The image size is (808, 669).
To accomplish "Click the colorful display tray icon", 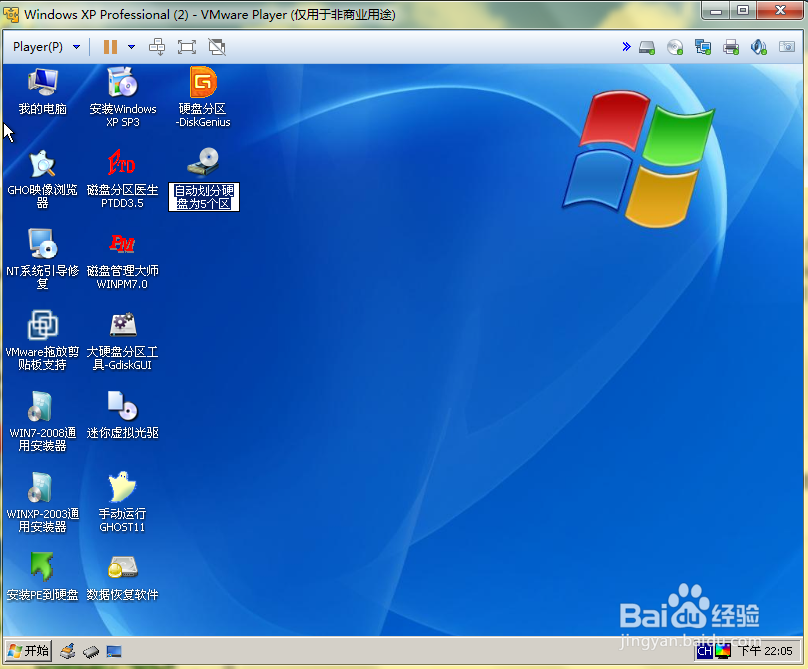I will click(722, 651).
